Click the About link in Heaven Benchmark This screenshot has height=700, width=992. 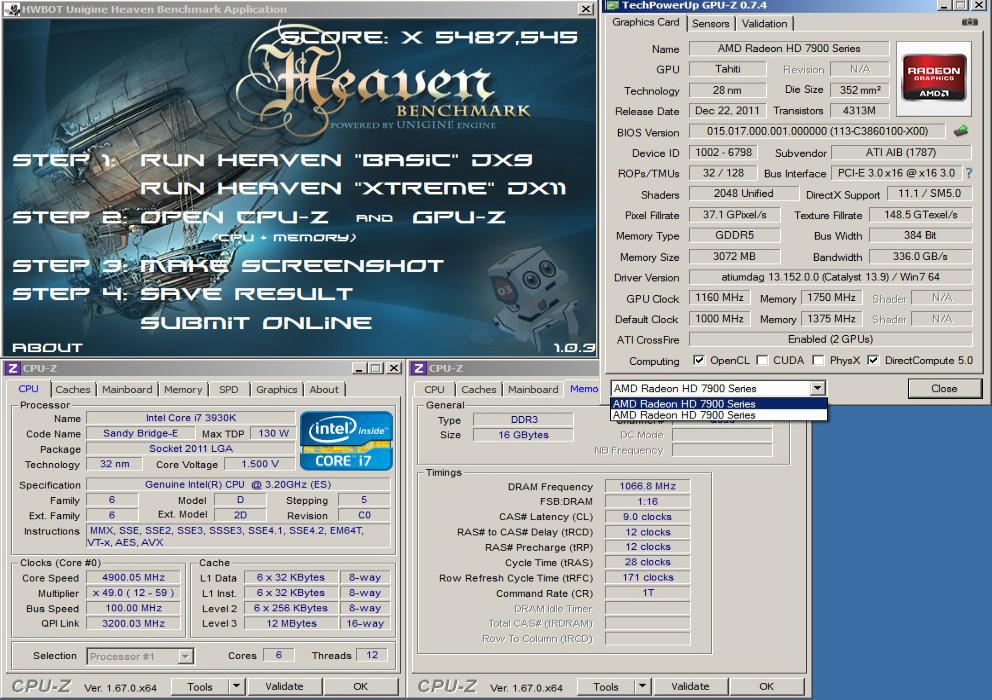point(47,347)
